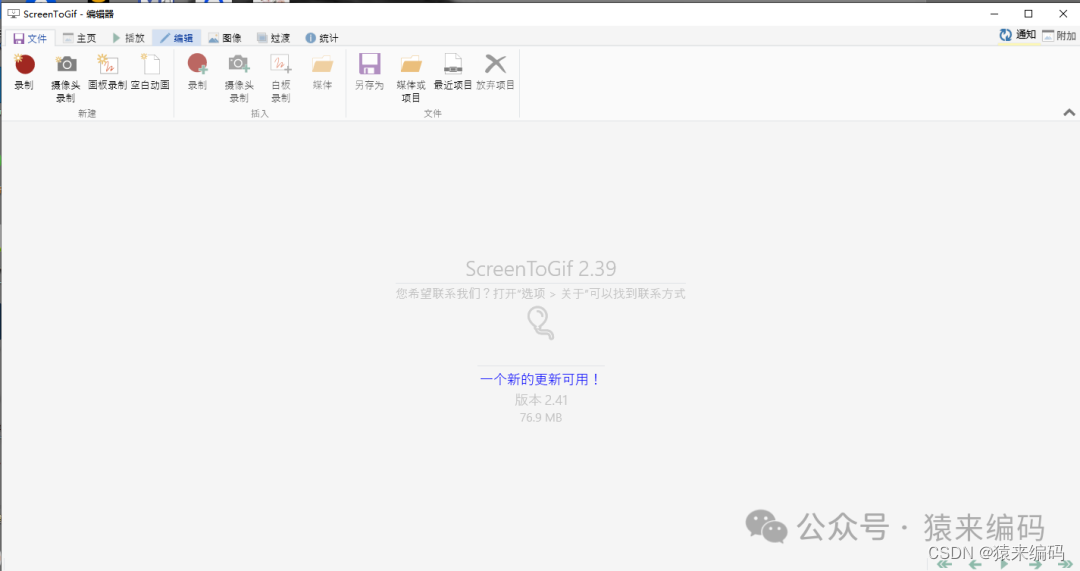Go to next frame right arrow
This screenshot has height=571, width=1080.
click(1035, 565)
